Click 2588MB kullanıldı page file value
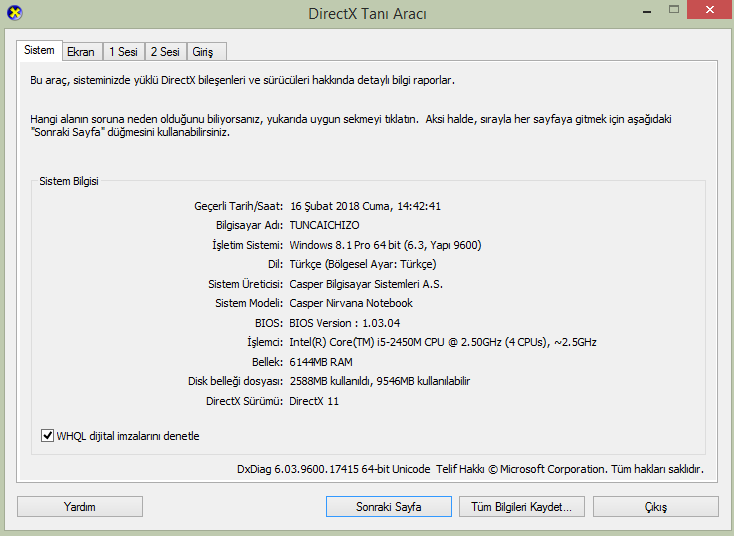The width and height of the screenshot is (739, 536). point(380,381)
